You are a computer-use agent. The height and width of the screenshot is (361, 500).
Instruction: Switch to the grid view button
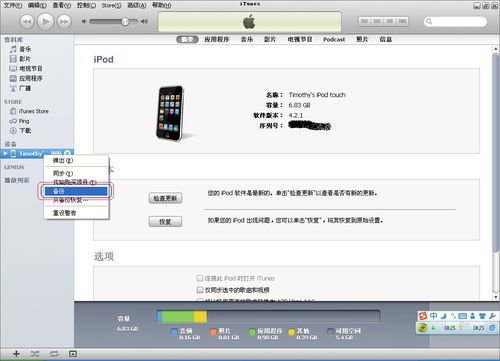389,21
